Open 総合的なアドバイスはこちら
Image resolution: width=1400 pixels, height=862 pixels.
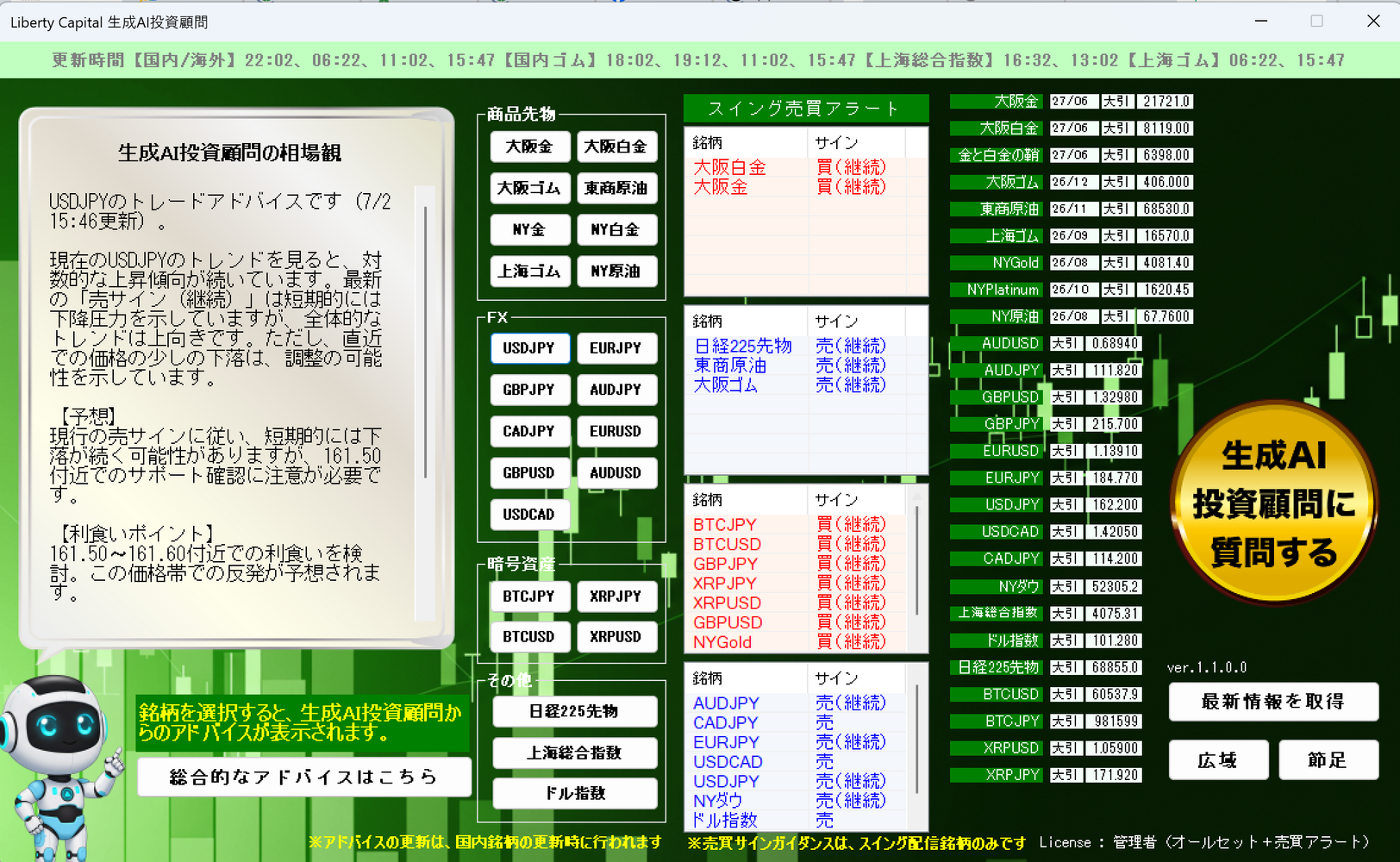[x=304, y=777]
